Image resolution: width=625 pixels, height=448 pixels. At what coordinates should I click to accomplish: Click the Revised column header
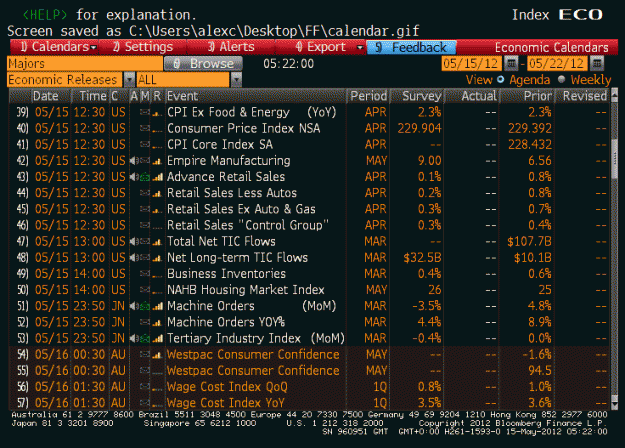(582, 96)
